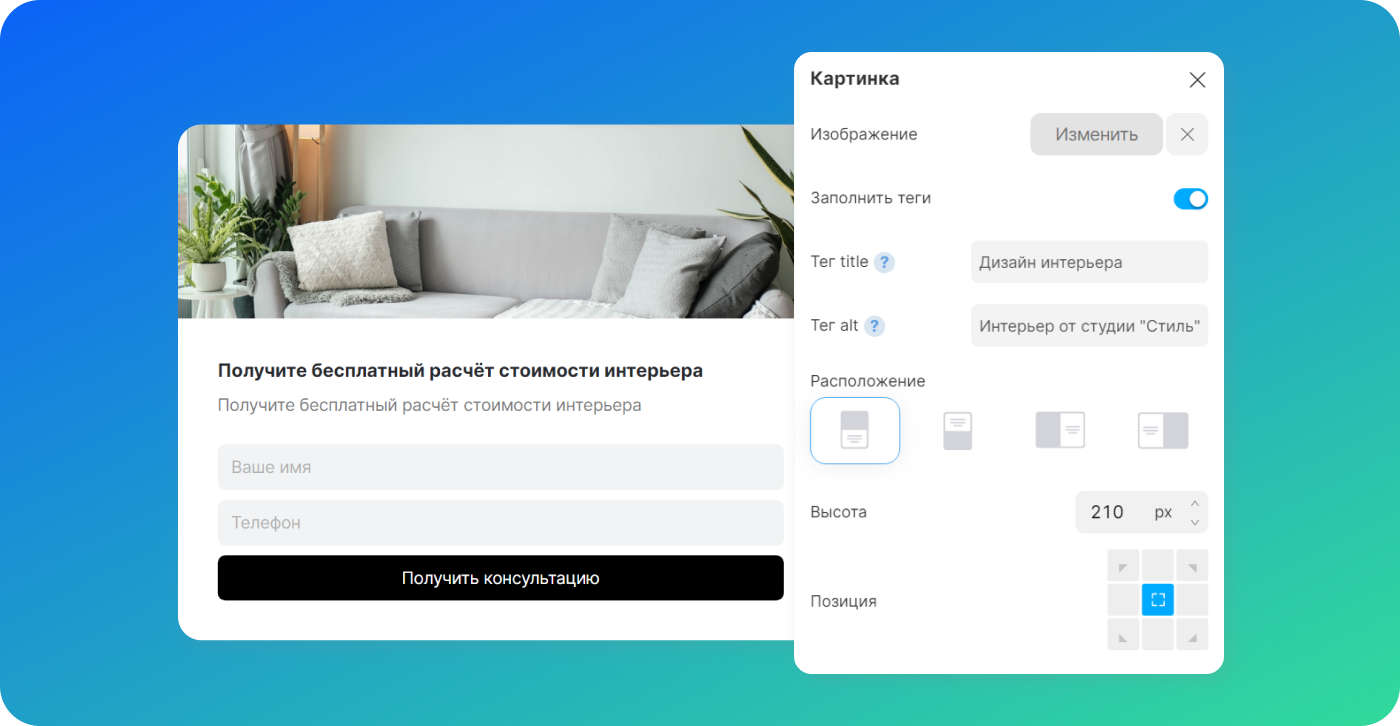Click the sofa interior image in popup
Image resolution: width=1400 pixels, height=726 pixels.
[x=486, y=221]
